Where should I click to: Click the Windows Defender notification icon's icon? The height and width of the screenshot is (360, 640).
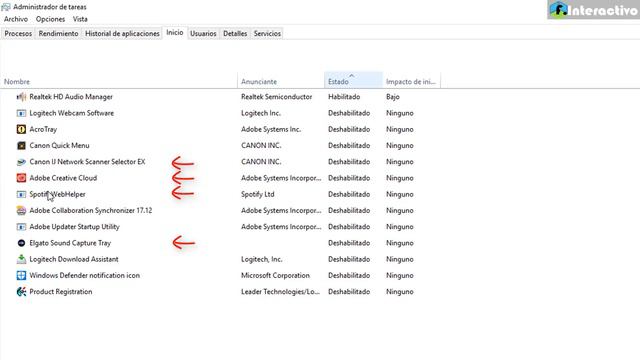pyautogui.click(x=21, y=276)
